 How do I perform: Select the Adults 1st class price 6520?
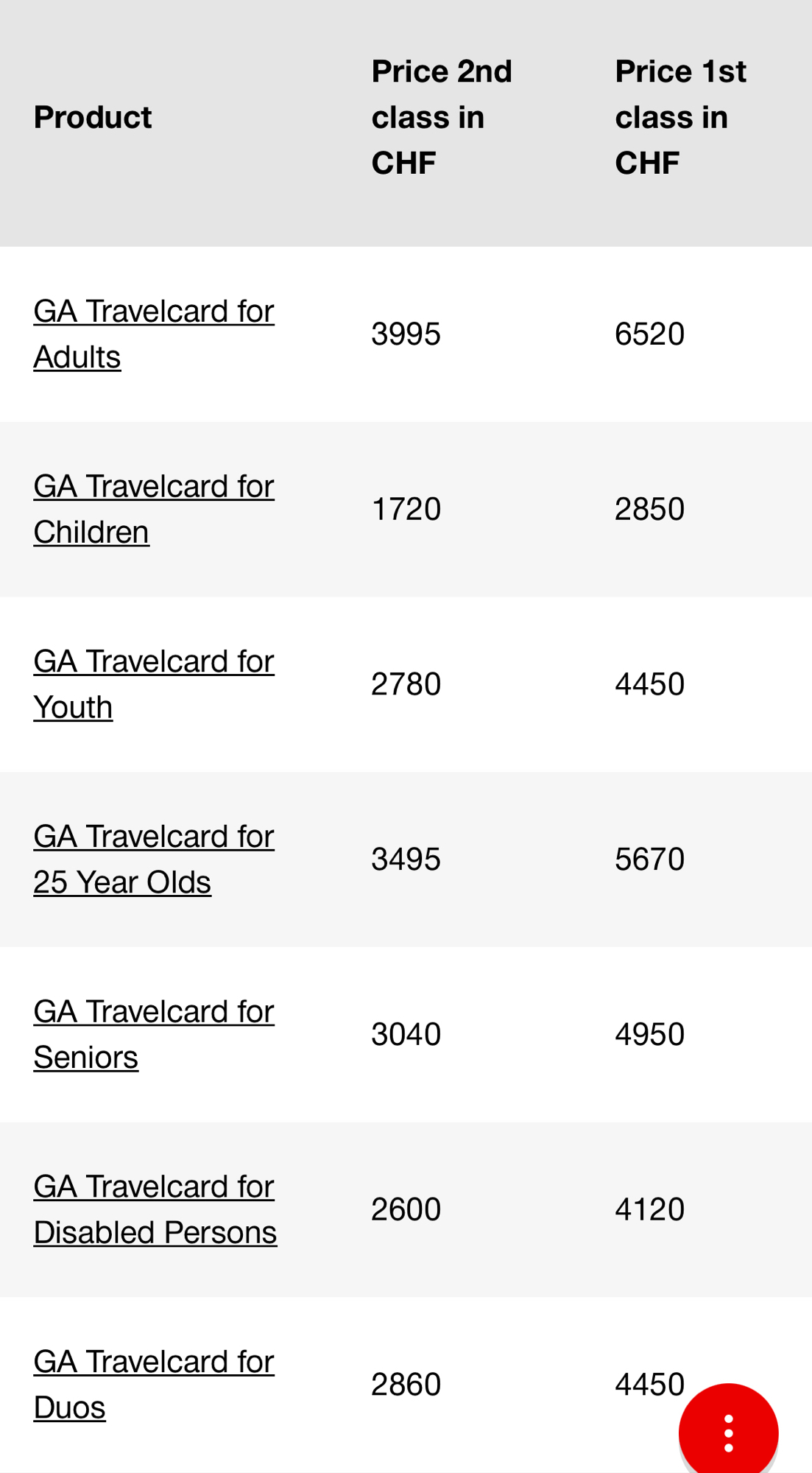[649, 334]
